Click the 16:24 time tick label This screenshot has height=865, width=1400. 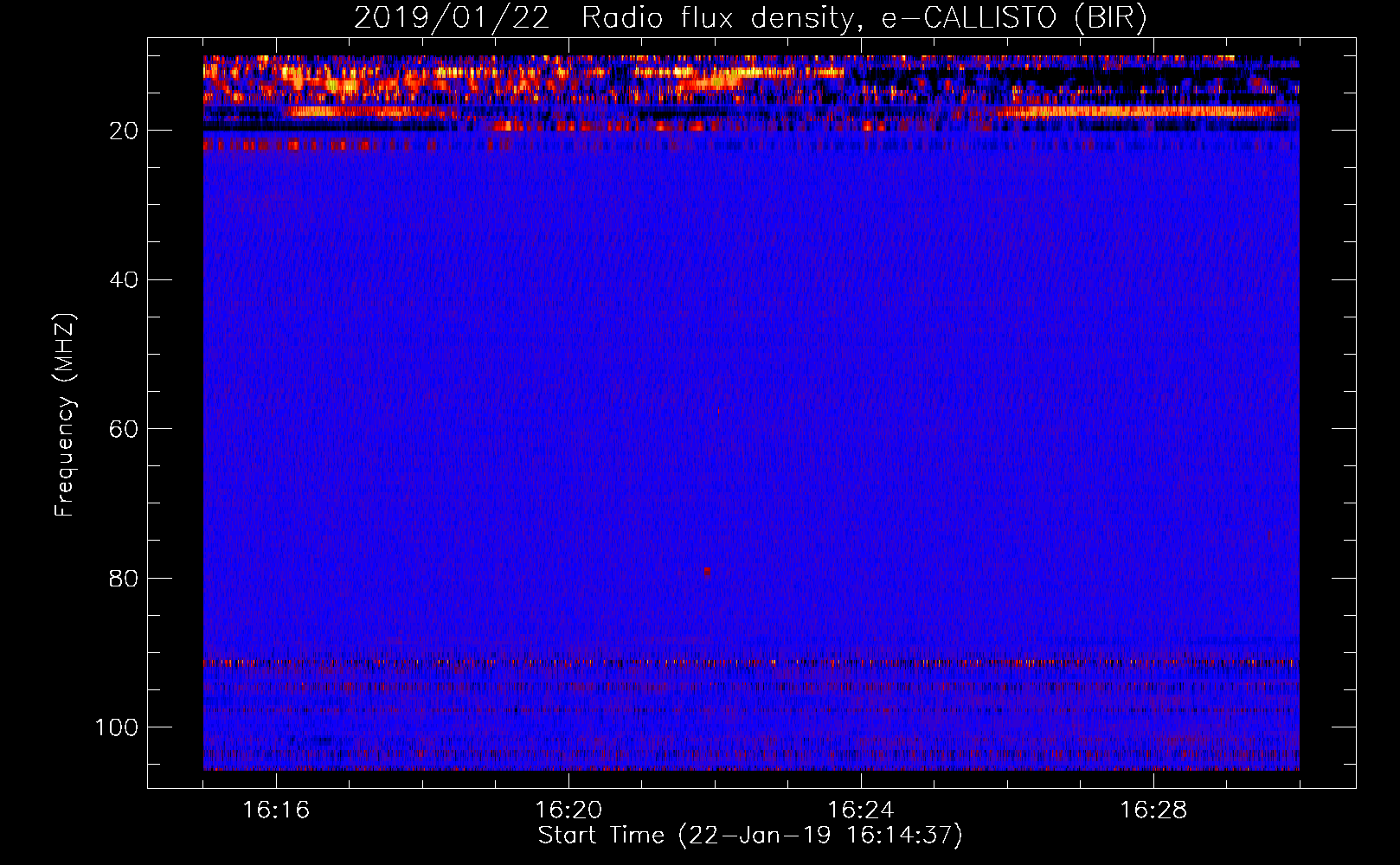(861, 811)
